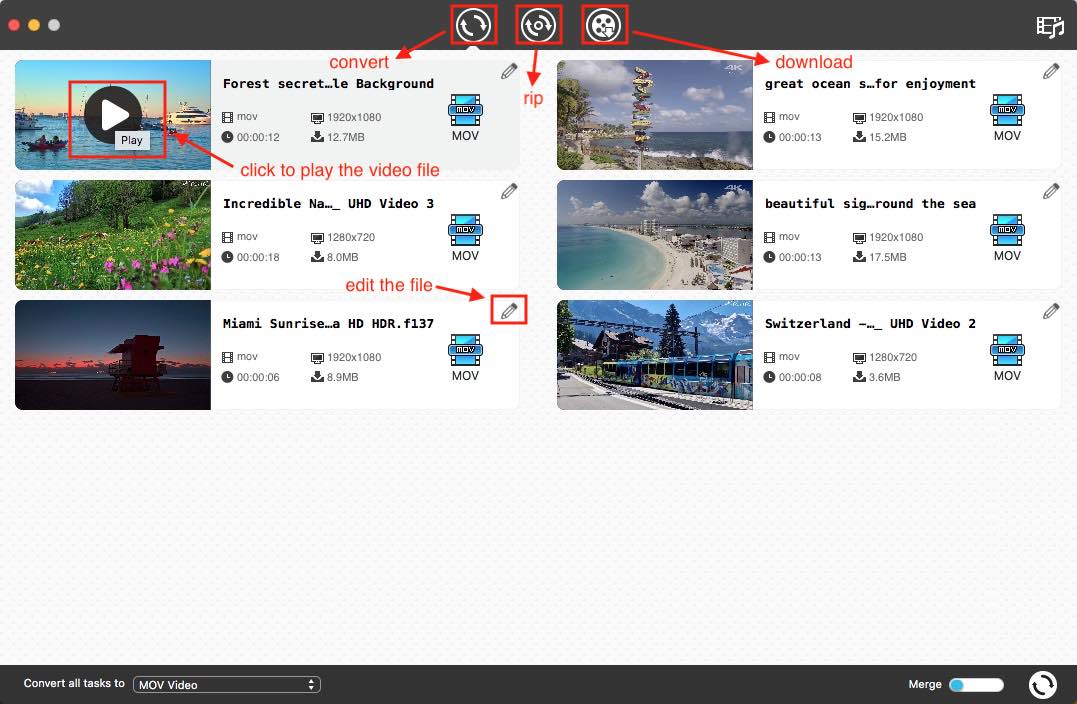Image resolution: width=1077 pixels, height=704 pixels.
Task: Play the Forest secret video
Action: pyautogui.click(x=112, y=114)
